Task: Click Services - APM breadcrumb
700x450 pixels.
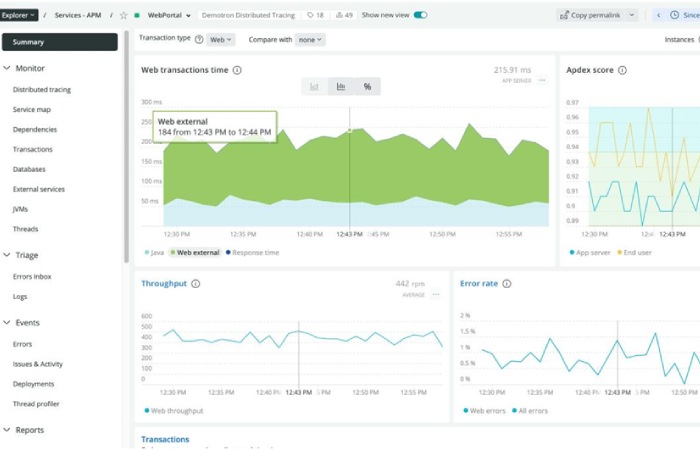Action: click(x=78, y=15)
